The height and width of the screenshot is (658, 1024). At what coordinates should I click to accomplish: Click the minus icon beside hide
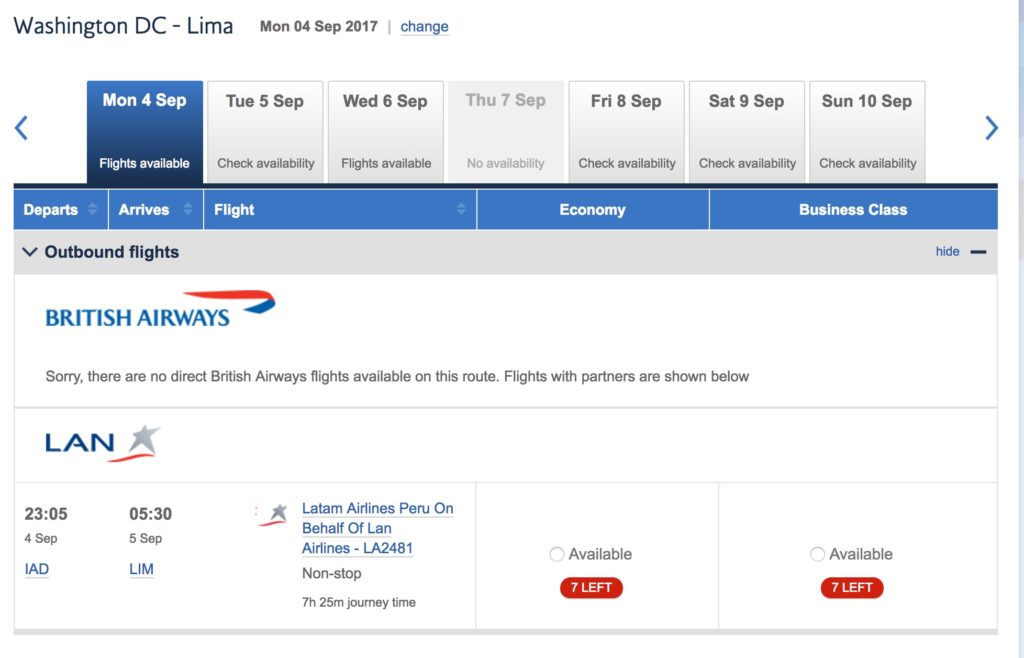tap(978, 252)
